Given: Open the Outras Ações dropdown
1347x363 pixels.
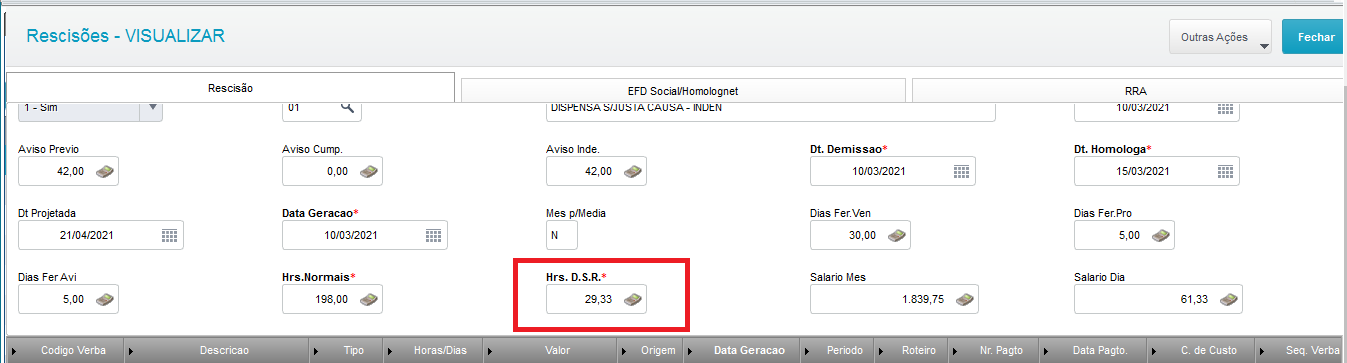Looking at the screenshot, I should click(1221, 37).
